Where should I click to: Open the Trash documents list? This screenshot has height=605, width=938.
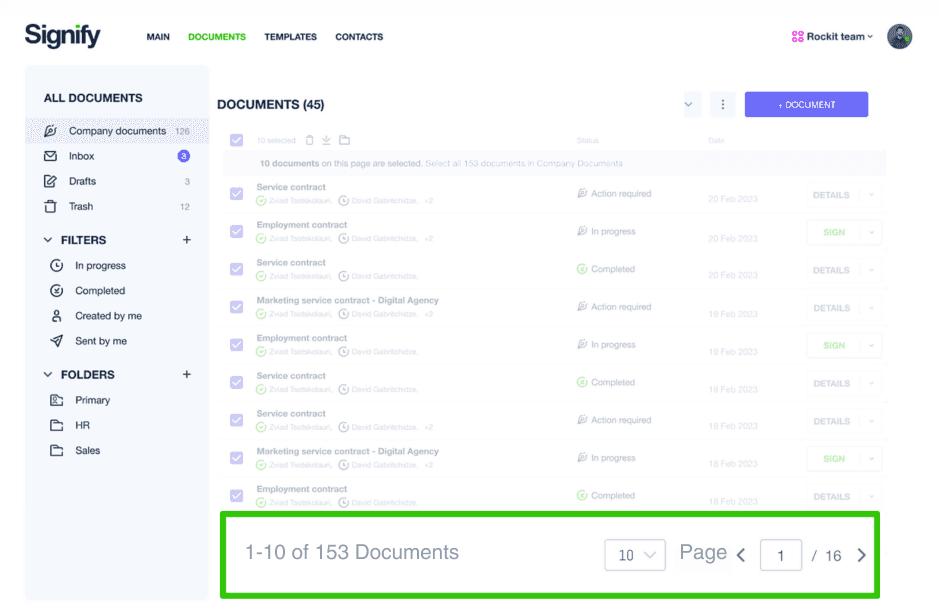point(117,206)
